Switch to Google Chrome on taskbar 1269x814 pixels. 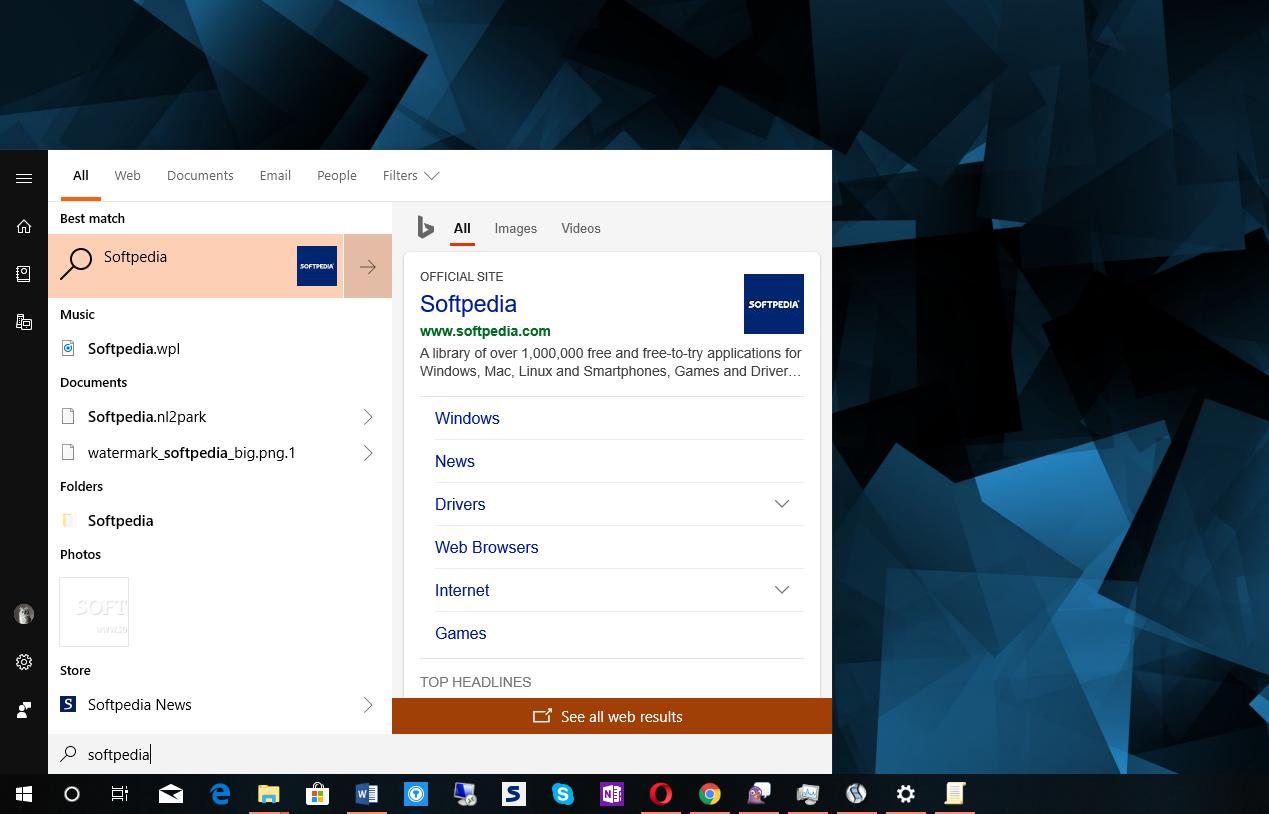(x=710, y=794)
